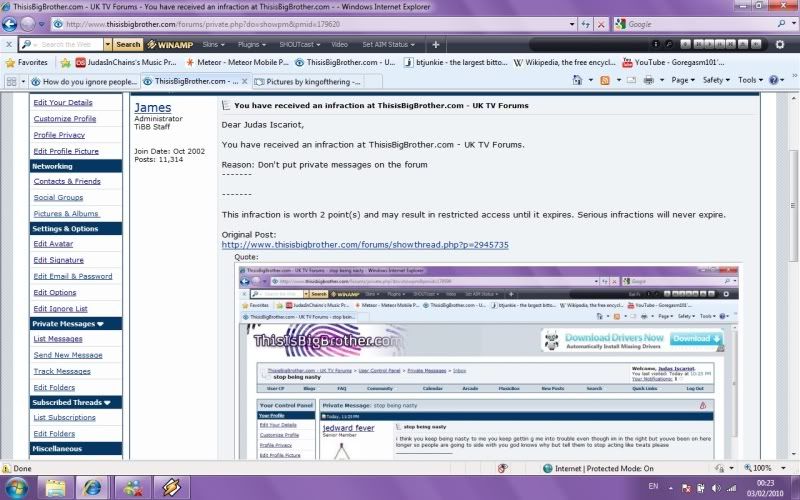
Task: Click the search magnifier in Google box
Action: (781, 23)
